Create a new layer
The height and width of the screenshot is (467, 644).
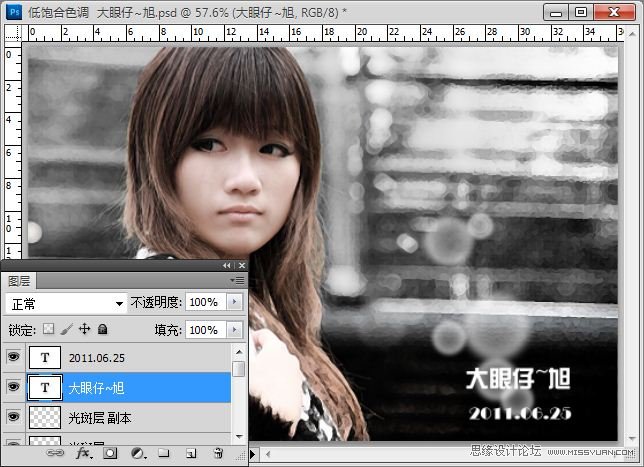pyautogui.click(x=191, y=453)
